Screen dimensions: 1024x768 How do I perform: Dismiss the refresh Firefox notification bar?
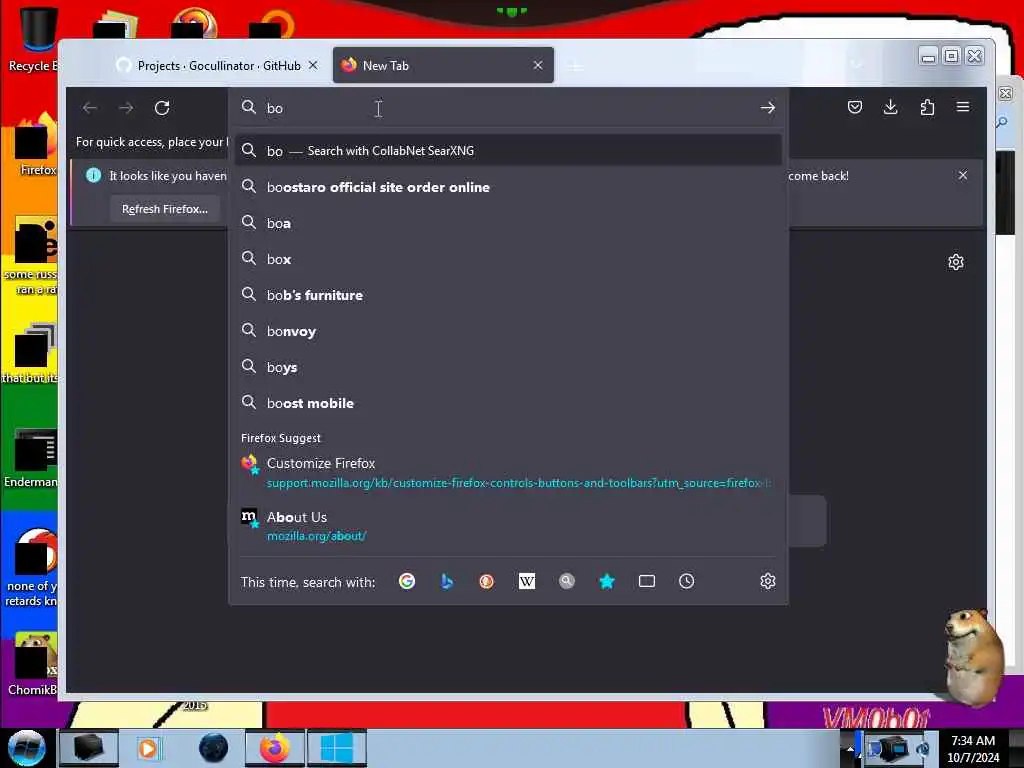(963, 175)
